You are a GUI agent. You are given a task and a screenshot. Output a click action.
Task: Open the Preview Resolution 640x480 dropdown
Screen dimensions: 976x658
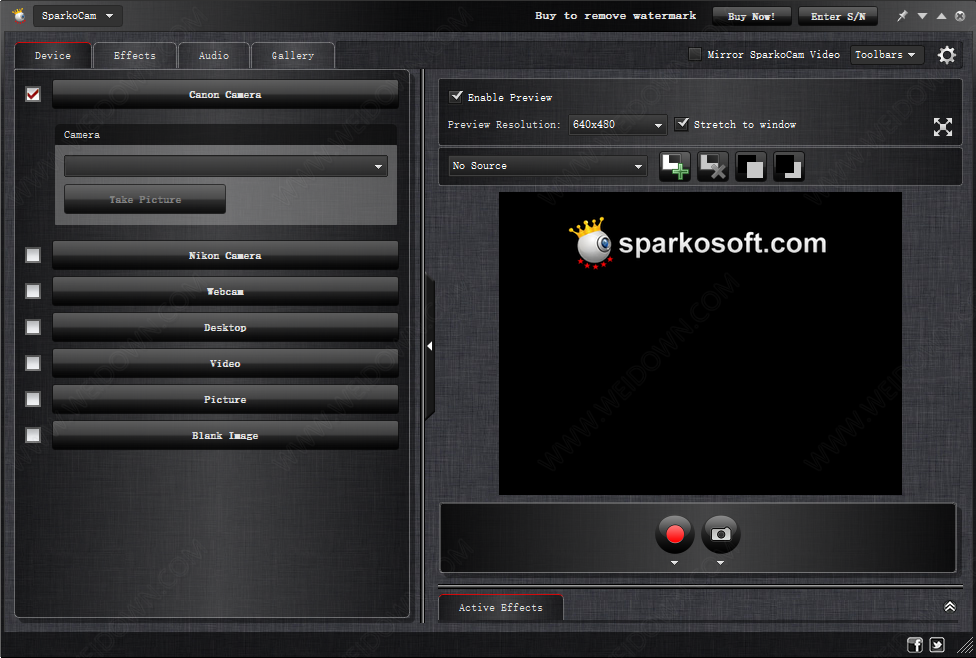pyautogui.click(x=617, y=125)
